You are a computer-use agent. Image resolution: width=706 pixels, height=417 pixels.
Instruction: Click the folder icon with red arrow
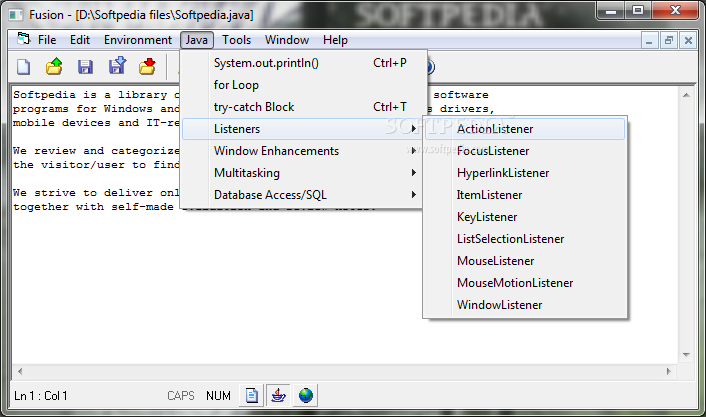click(147, 66)
